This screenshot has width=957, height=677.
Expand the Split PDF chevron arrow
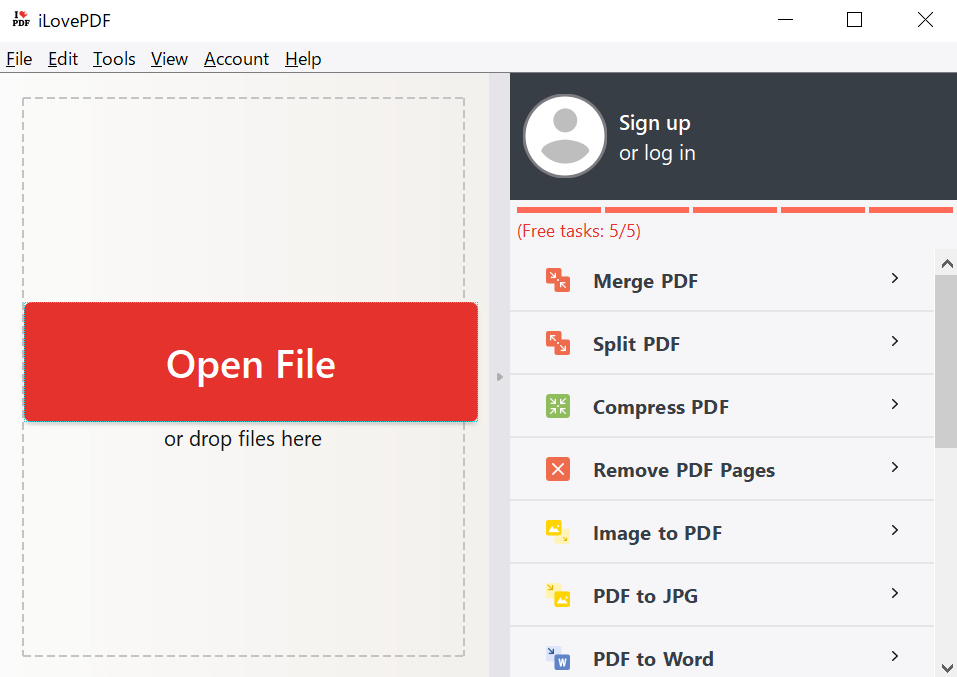[x=895, y=342]
